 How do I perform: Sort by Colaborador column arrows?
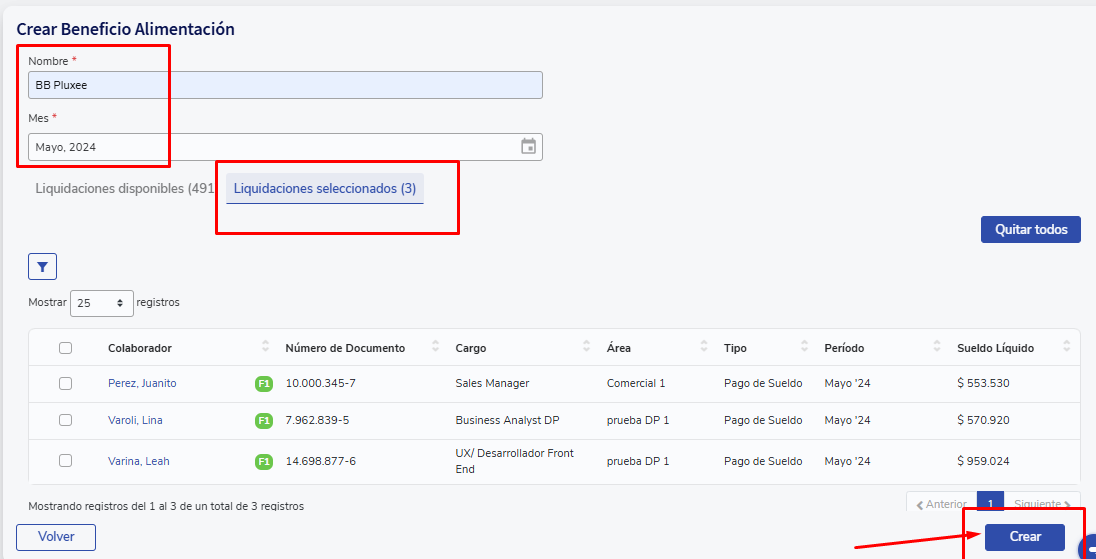265,347
